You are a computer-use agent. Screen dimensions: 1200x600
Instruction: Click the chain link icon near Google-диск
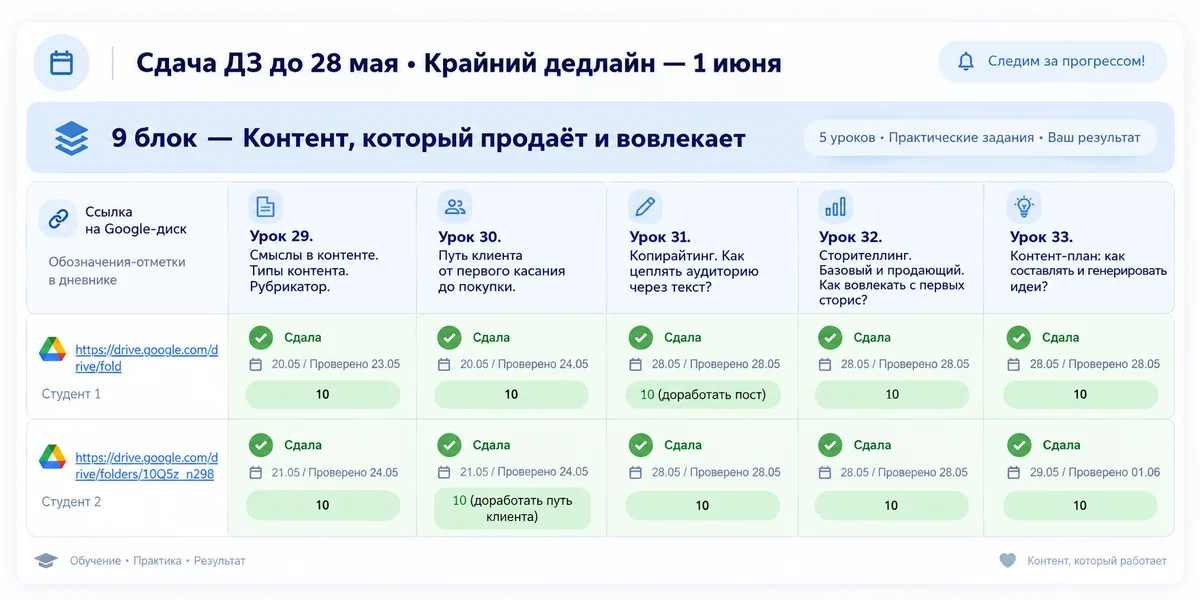coord(58,218)
